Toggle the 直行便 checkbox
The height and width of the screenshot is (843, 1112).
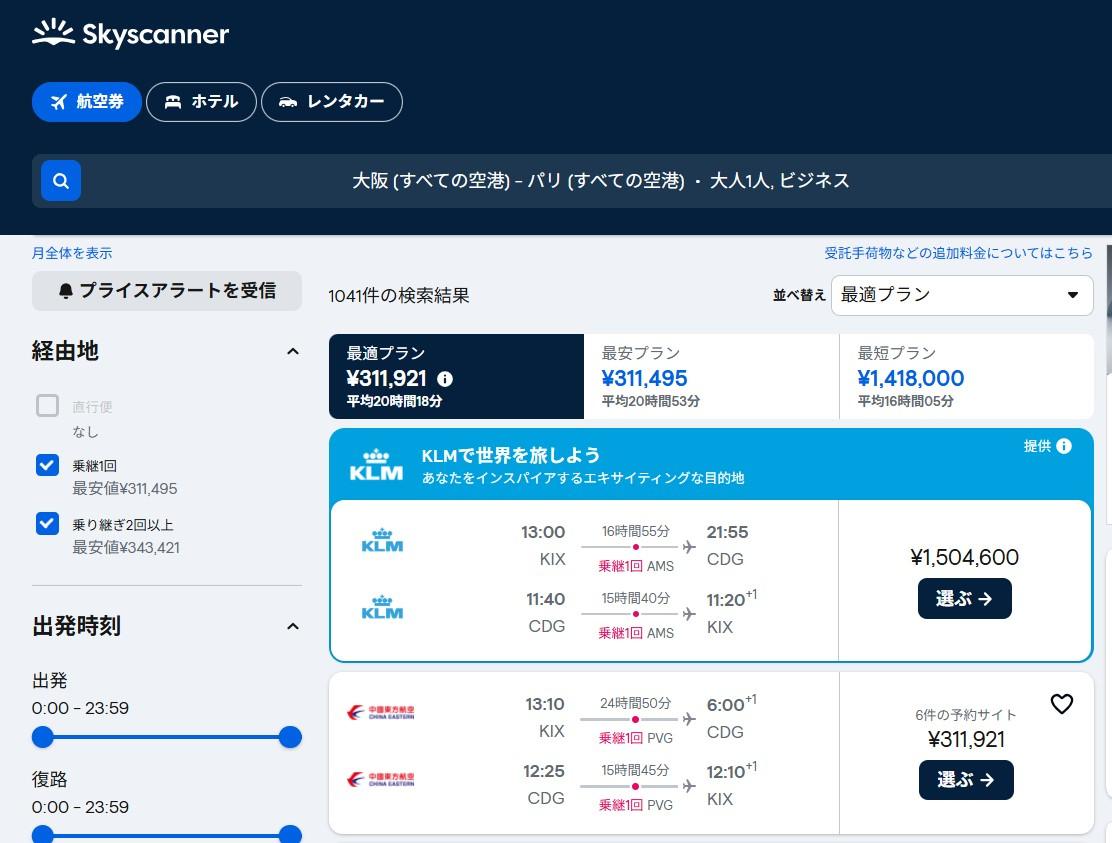(x=48, y=406)
